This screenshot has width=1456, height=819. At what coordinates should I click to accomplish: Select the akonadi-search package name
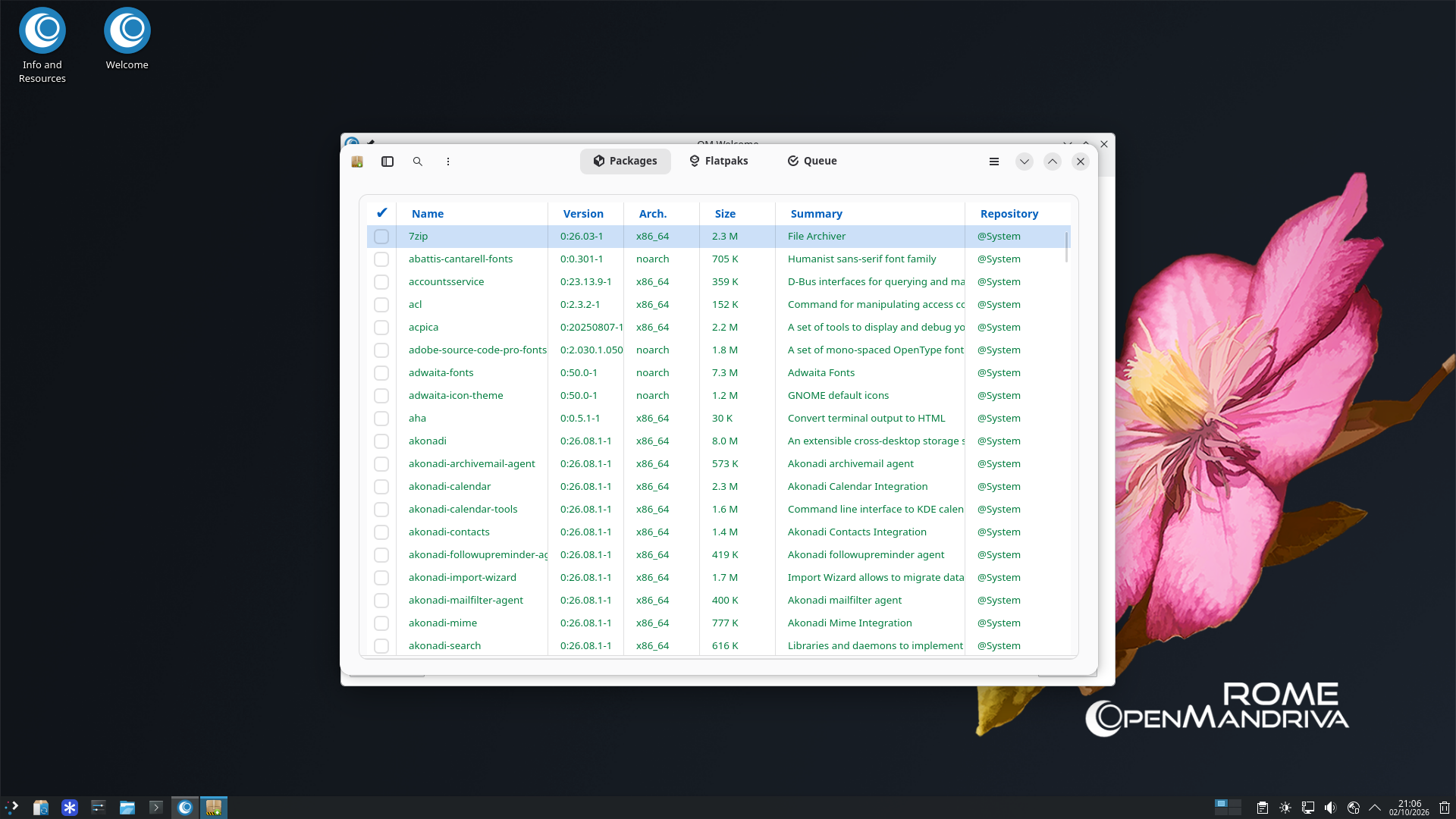[444, 646]
